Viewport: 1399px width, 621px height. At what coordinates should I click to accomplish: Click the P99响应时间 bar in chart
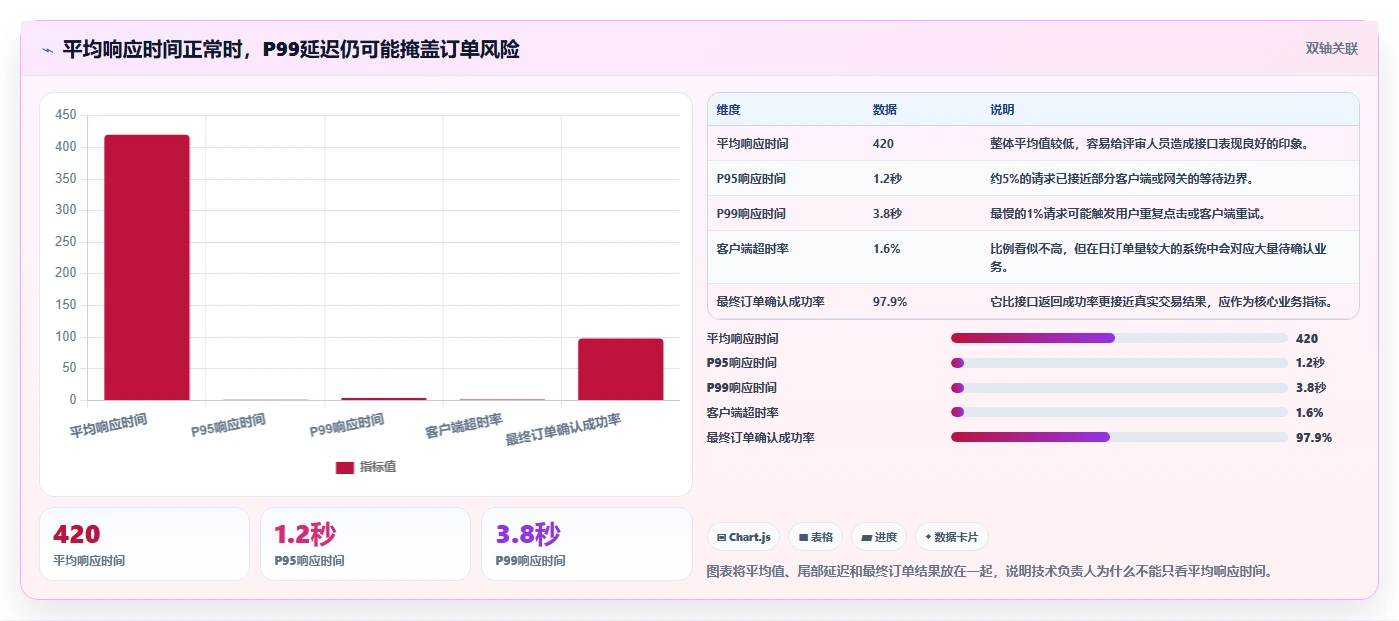384,399
